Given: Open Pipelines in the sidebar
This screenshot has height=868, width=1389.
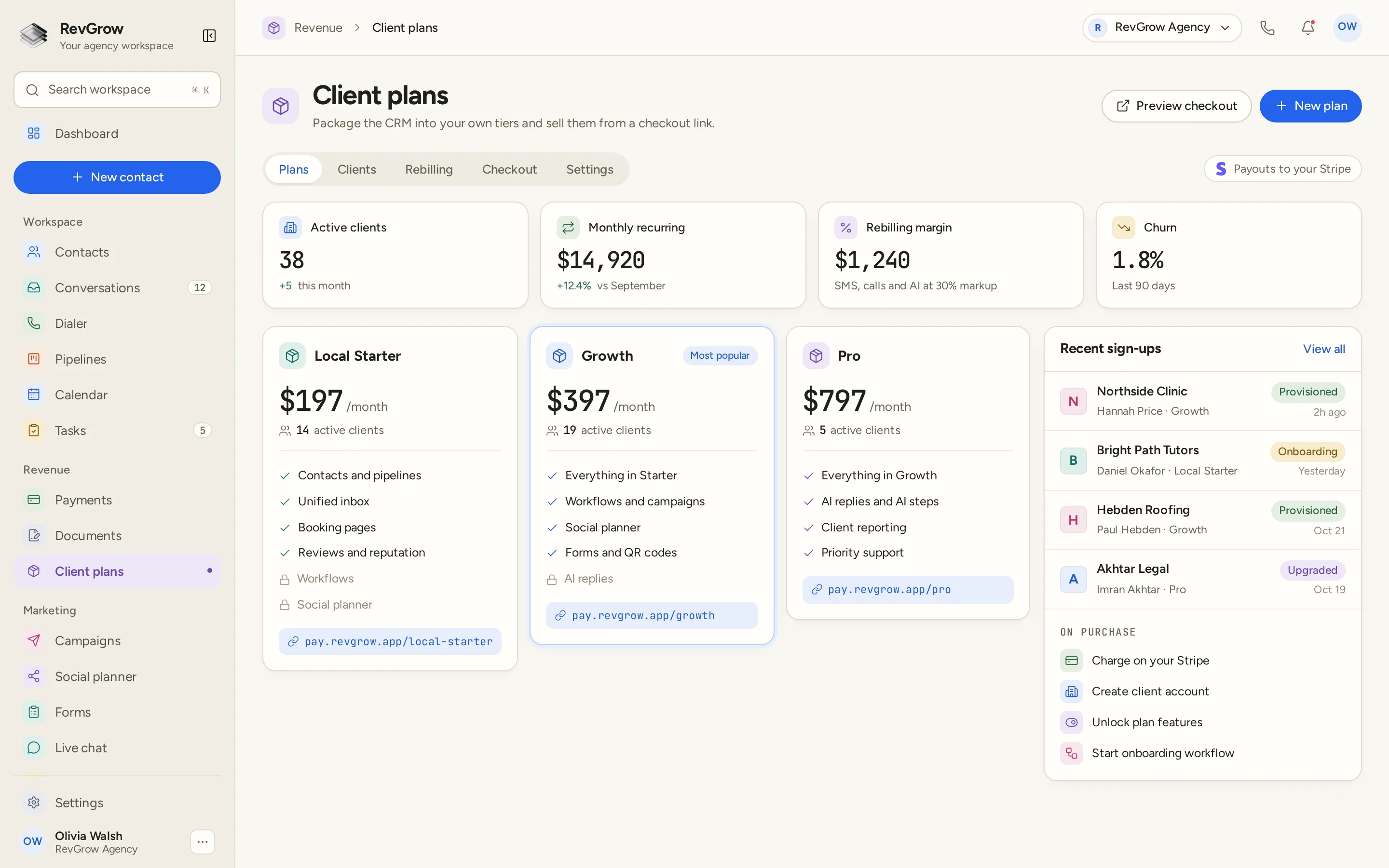Looking at the screenshot, I should (x=117, y=359).
